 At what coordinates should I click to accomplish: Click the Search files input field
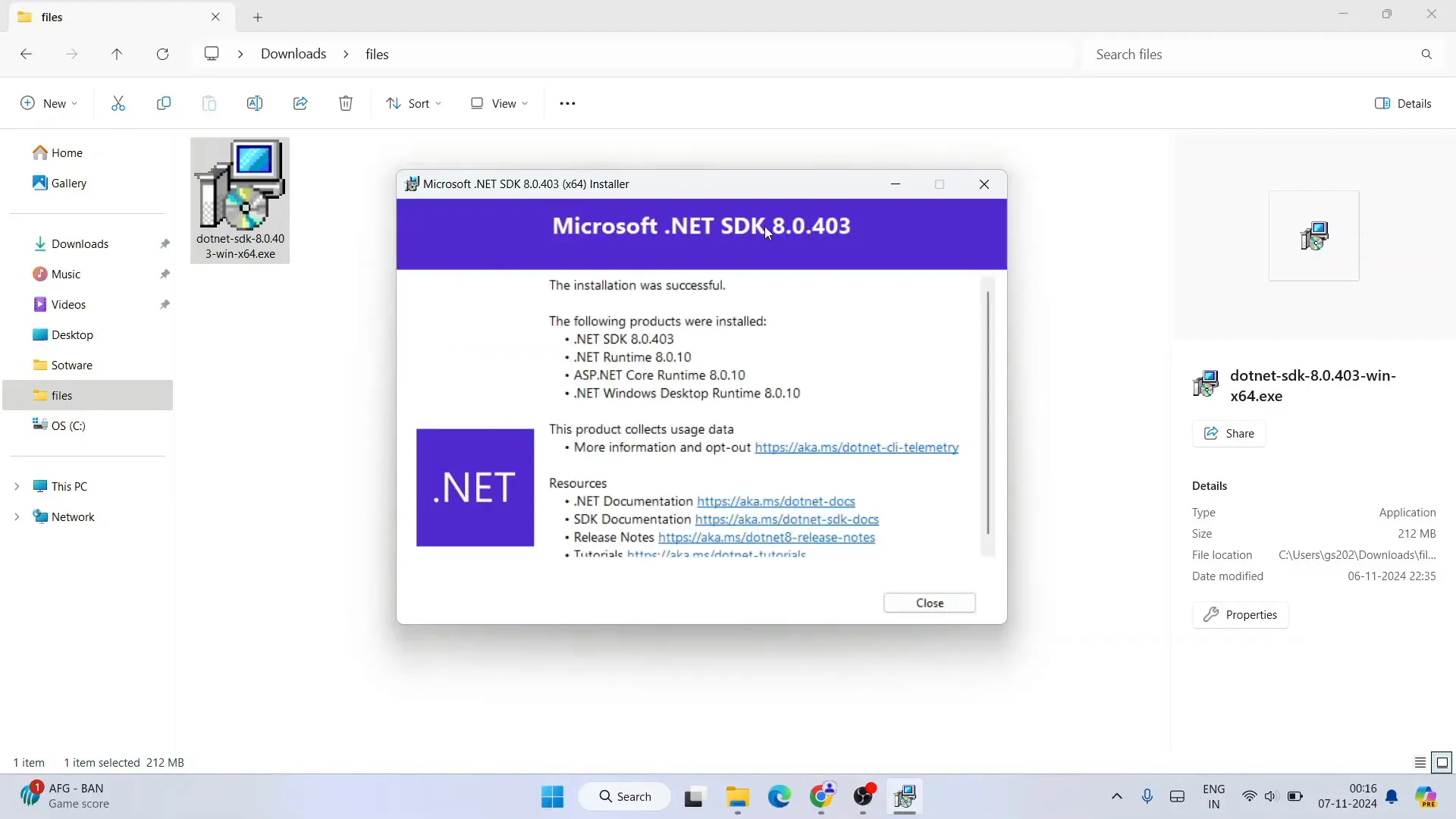1251,54
